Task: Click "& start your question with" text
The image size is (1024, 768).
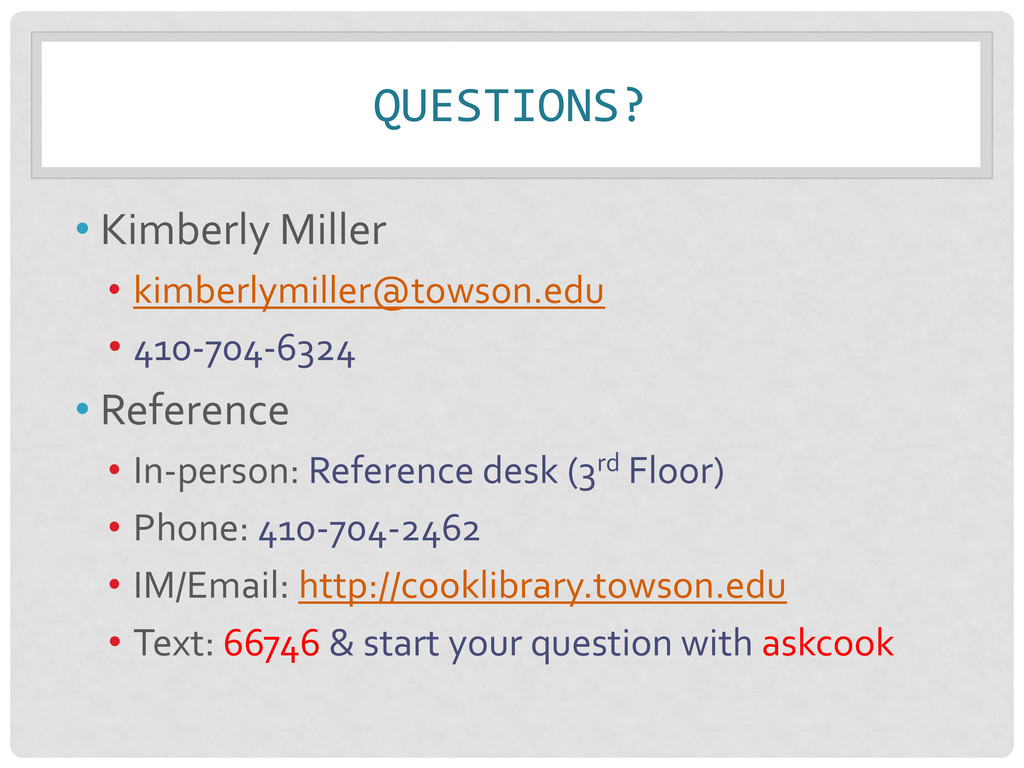Action: (x=540, y=644)
